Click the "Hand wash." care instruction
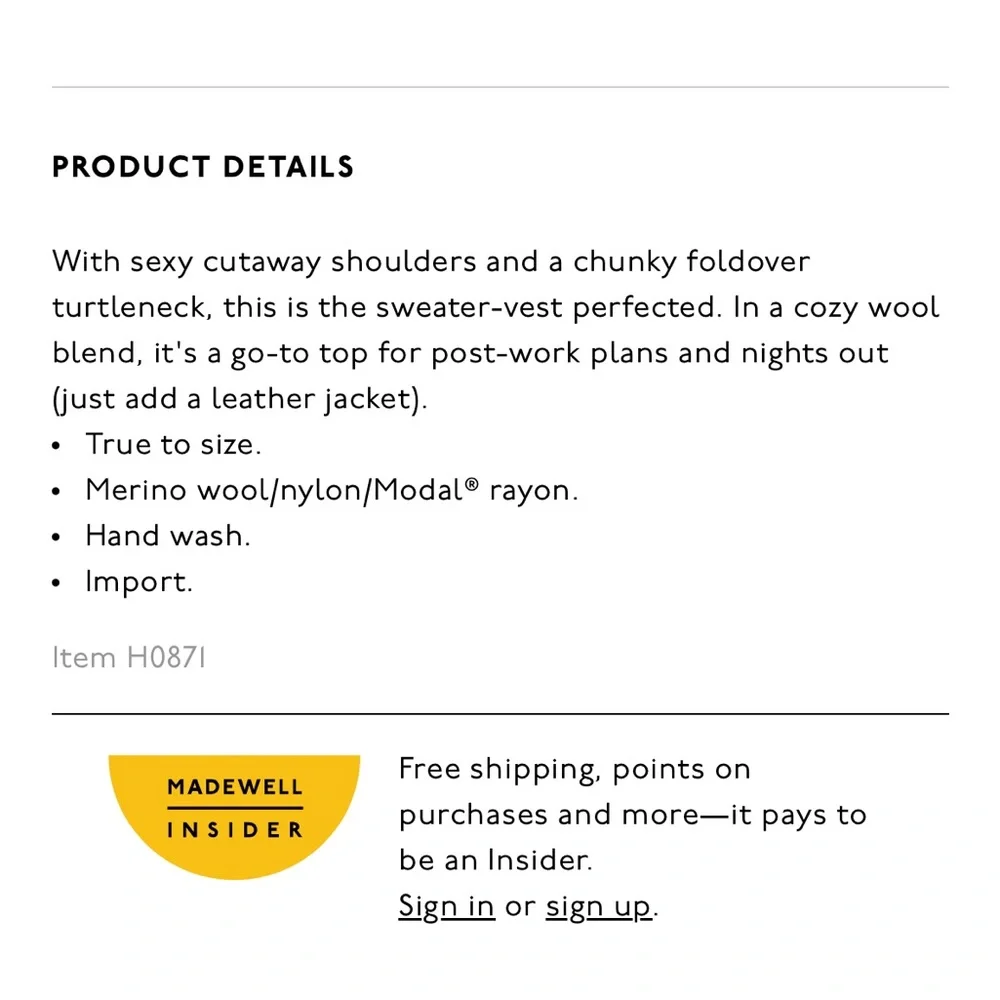The image size is (1000, 1000). tap(167, 536)
